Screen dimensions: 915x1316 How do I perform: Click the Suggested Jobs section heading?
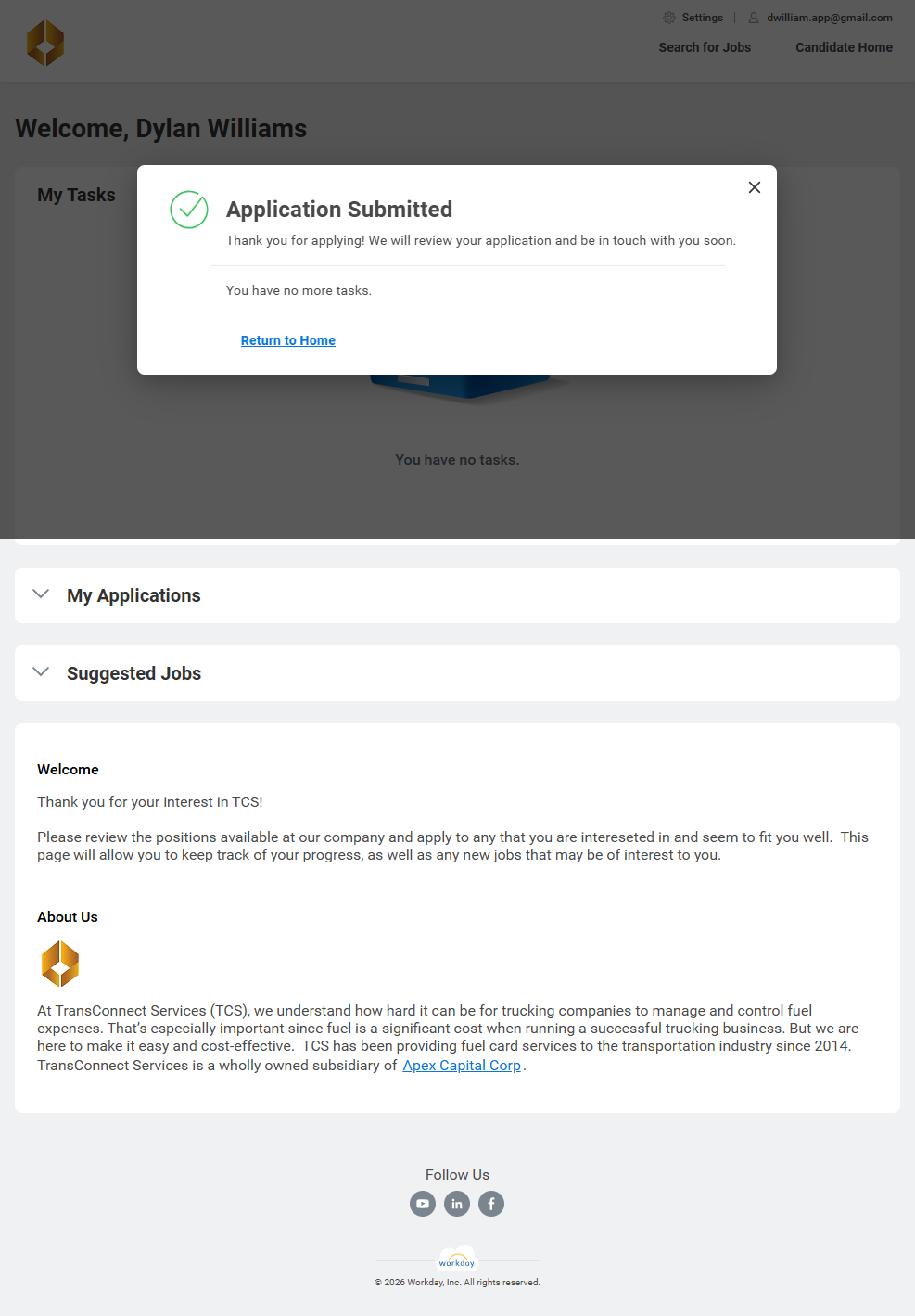[x=133, y=673]
